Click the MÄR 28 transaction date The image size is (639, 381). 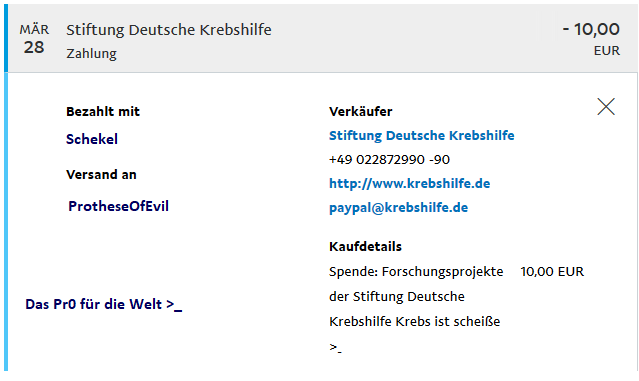[x=34, y=39]
